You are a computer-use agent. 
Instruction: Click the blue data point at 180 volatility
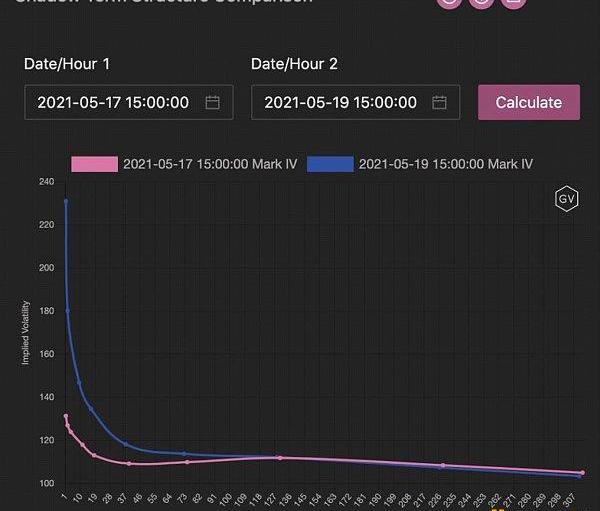click(68, 310)
